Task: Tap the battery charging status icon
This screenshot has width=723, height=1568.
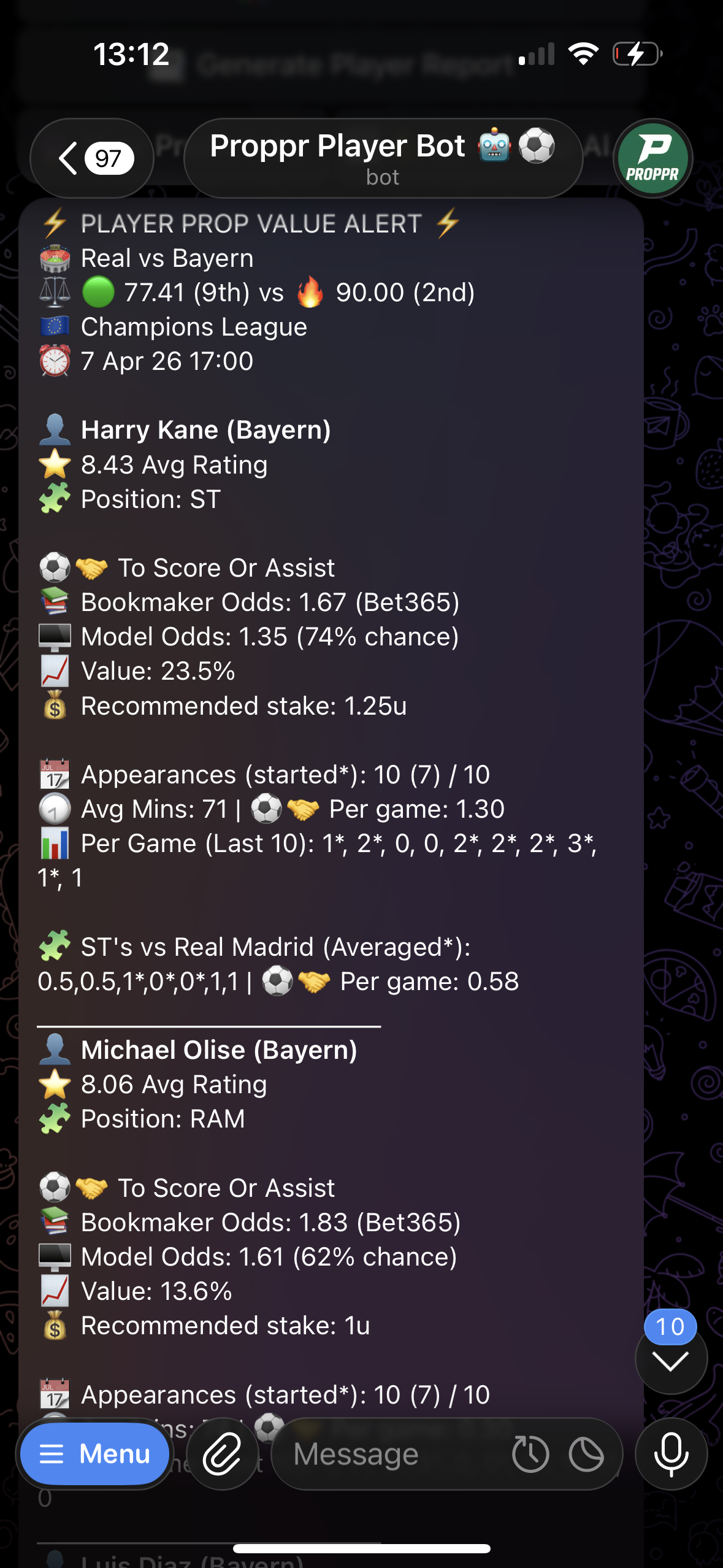Action: 638,54
